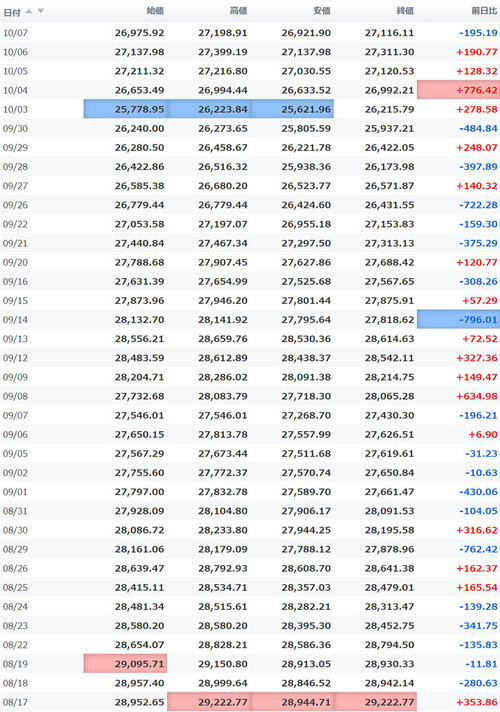Select open value 27,053.58
Viewport: 500px width, 712px height.
pyautogui.click(x=139, y=224)
